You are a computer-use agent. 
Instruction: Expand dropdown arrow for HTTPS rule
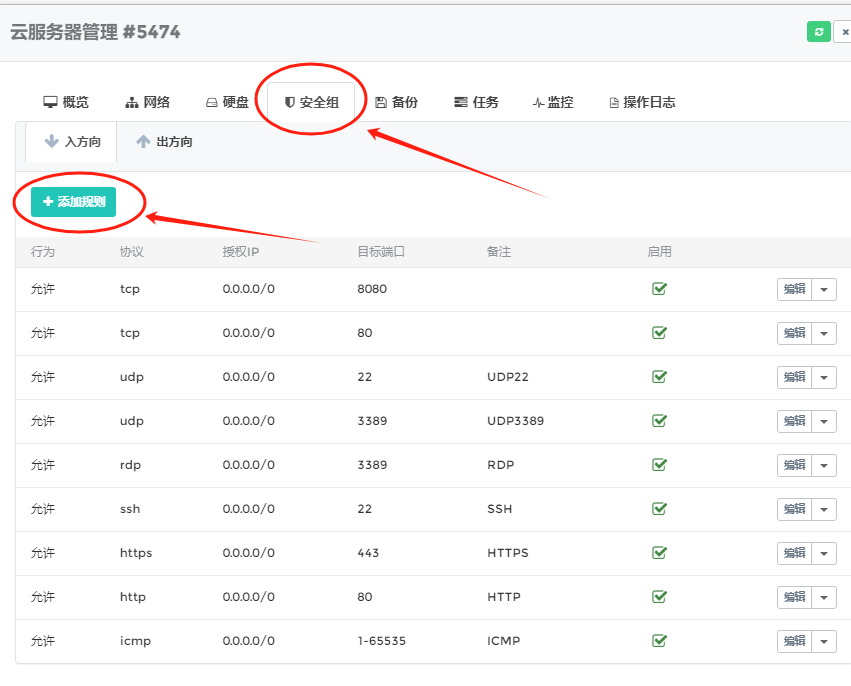point(824,553)
